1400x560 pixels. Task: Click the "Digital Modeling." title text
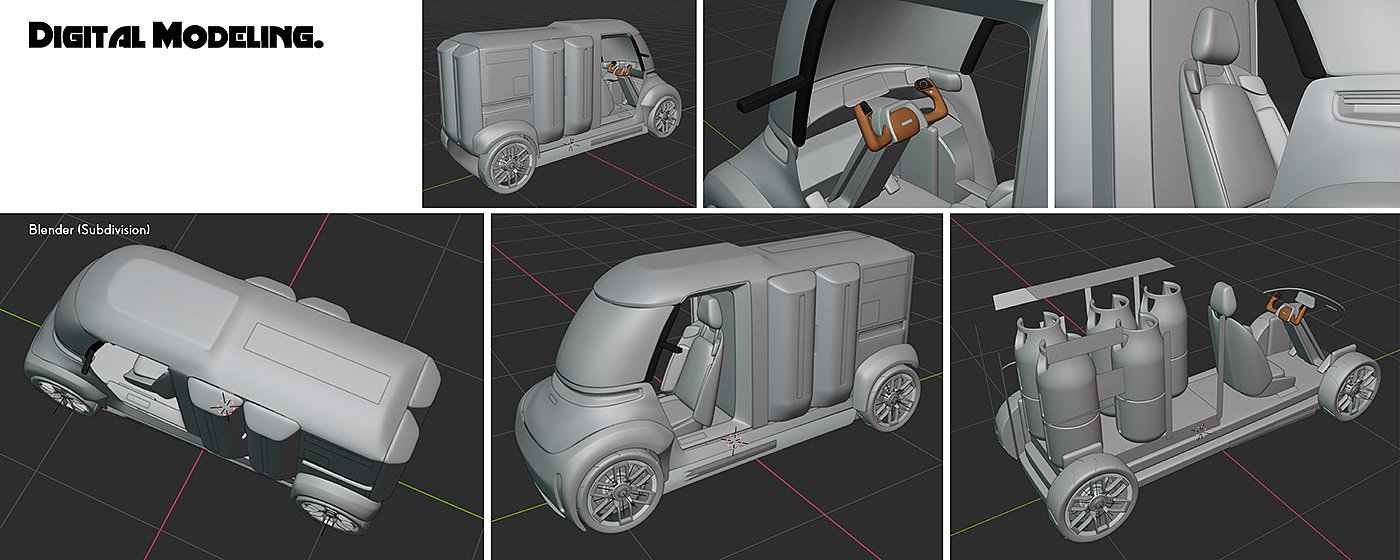tap(176, 37)
